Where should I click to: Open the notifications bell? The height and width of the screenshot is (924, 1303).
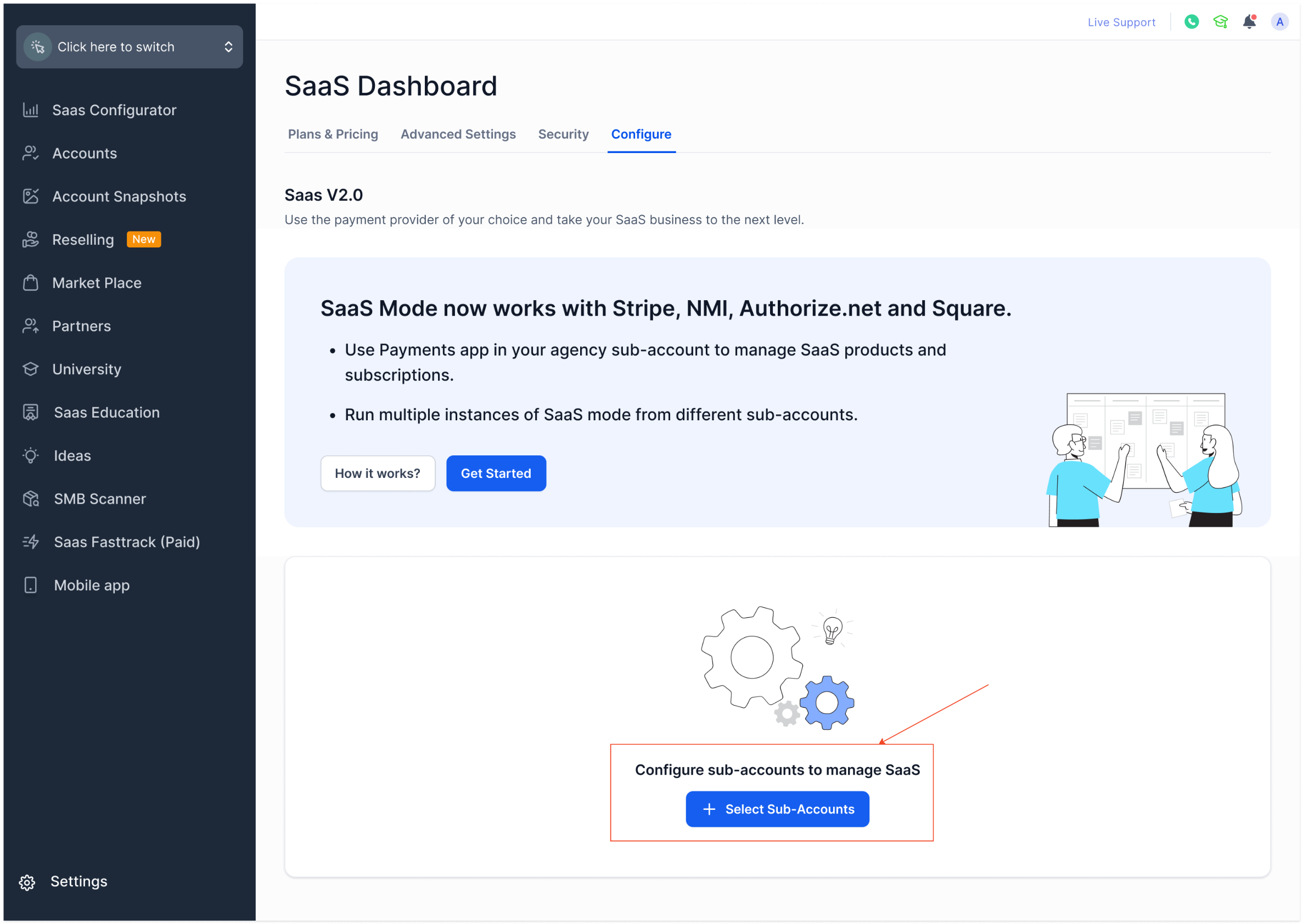tap(1249, 21)
